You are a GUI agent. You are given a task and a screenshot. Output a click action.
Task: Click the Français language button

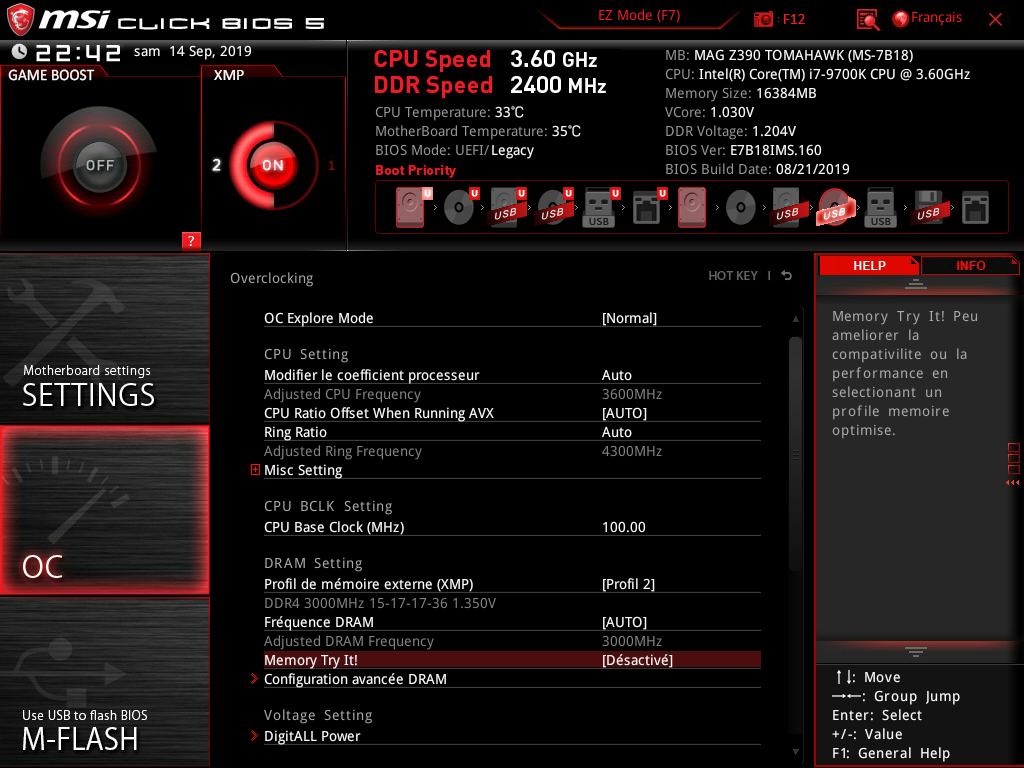(x=936, y=18)
